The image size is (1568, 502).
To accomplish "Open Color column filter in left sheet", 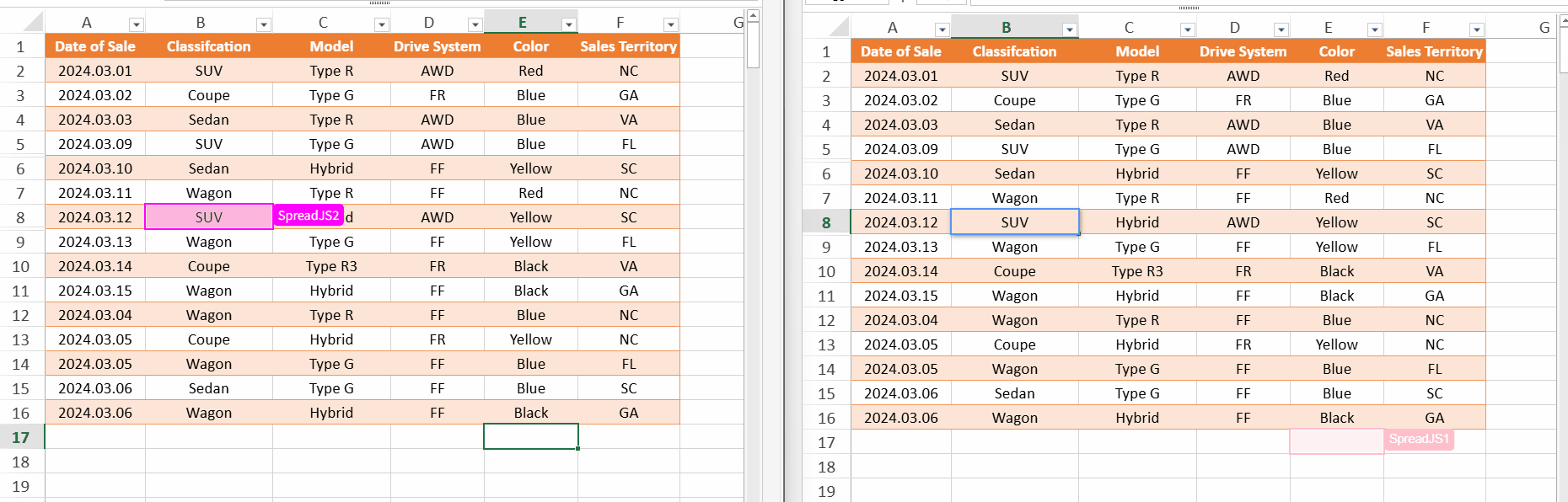I will click(568, 25).
